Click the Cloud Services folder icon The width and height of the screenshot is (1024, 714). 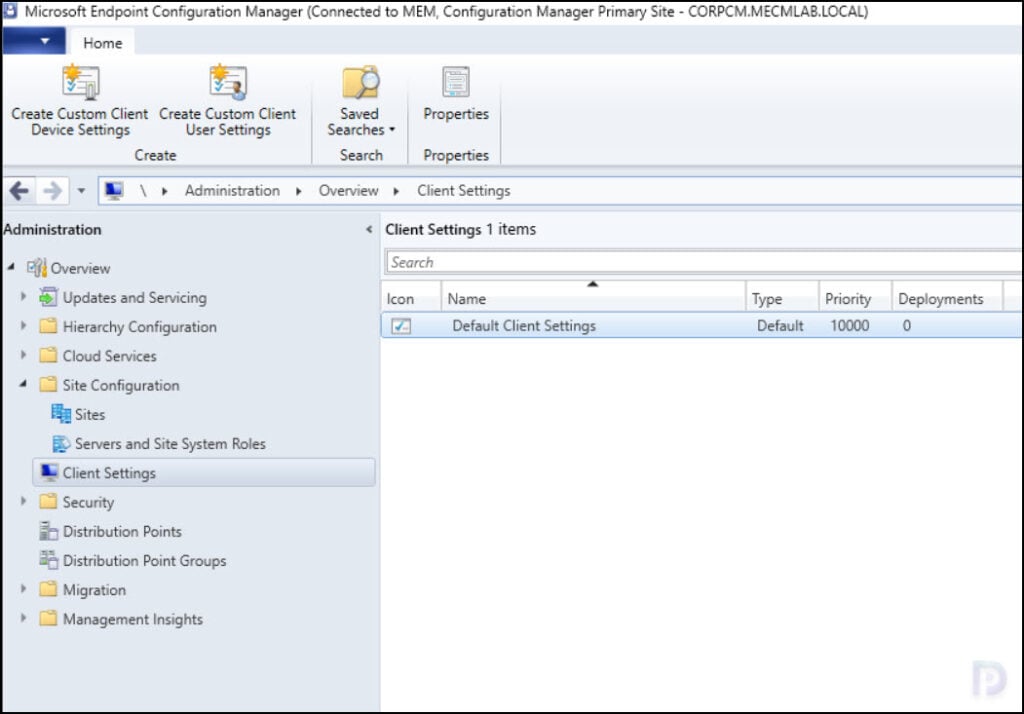click(48, 355)
